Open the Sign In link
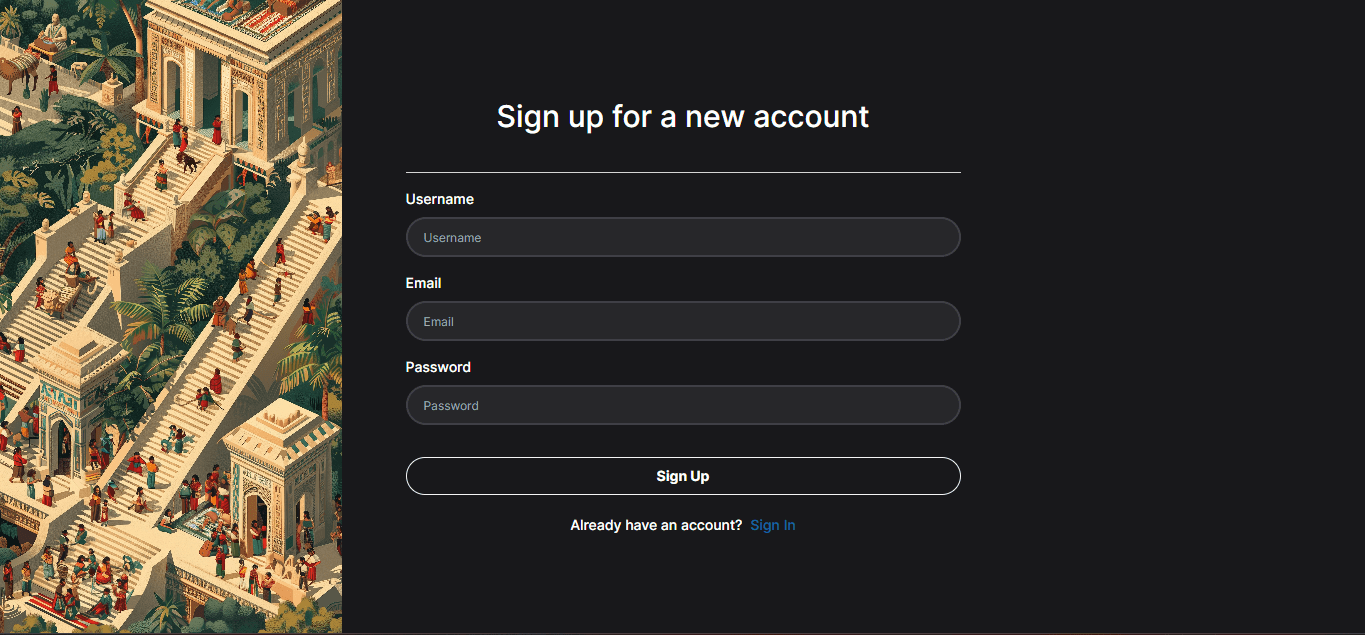Image resolution: width=1365 pixels, height=635 pixels. point(773,525)
